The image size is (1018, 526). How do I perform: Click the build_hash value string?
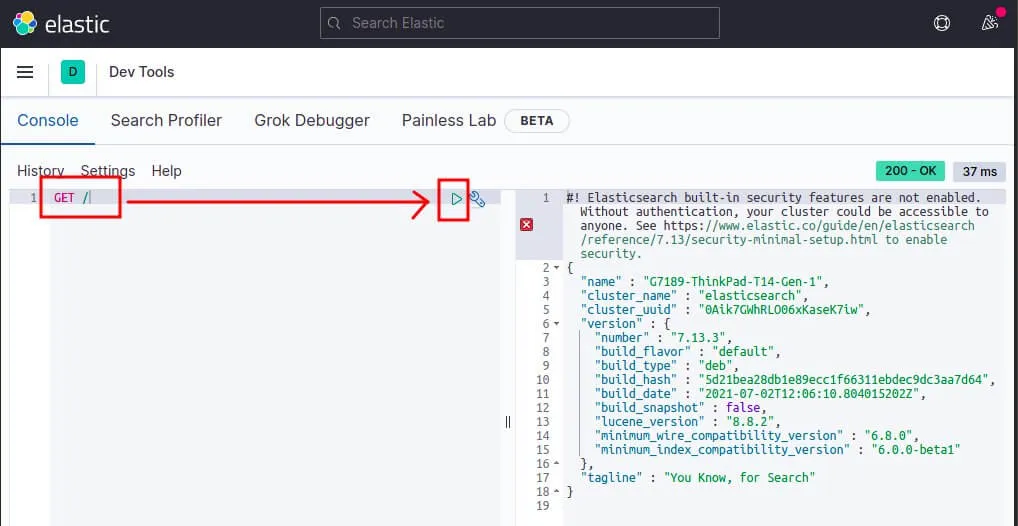(x=843, y=379)
